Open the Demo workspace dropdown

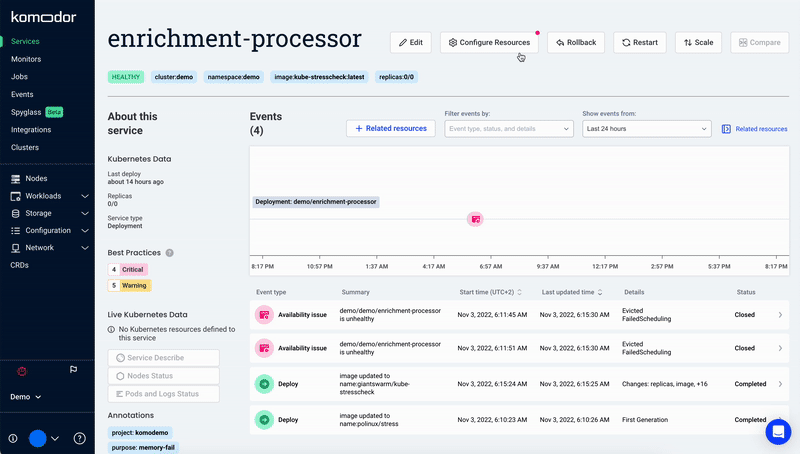(26, 397)
